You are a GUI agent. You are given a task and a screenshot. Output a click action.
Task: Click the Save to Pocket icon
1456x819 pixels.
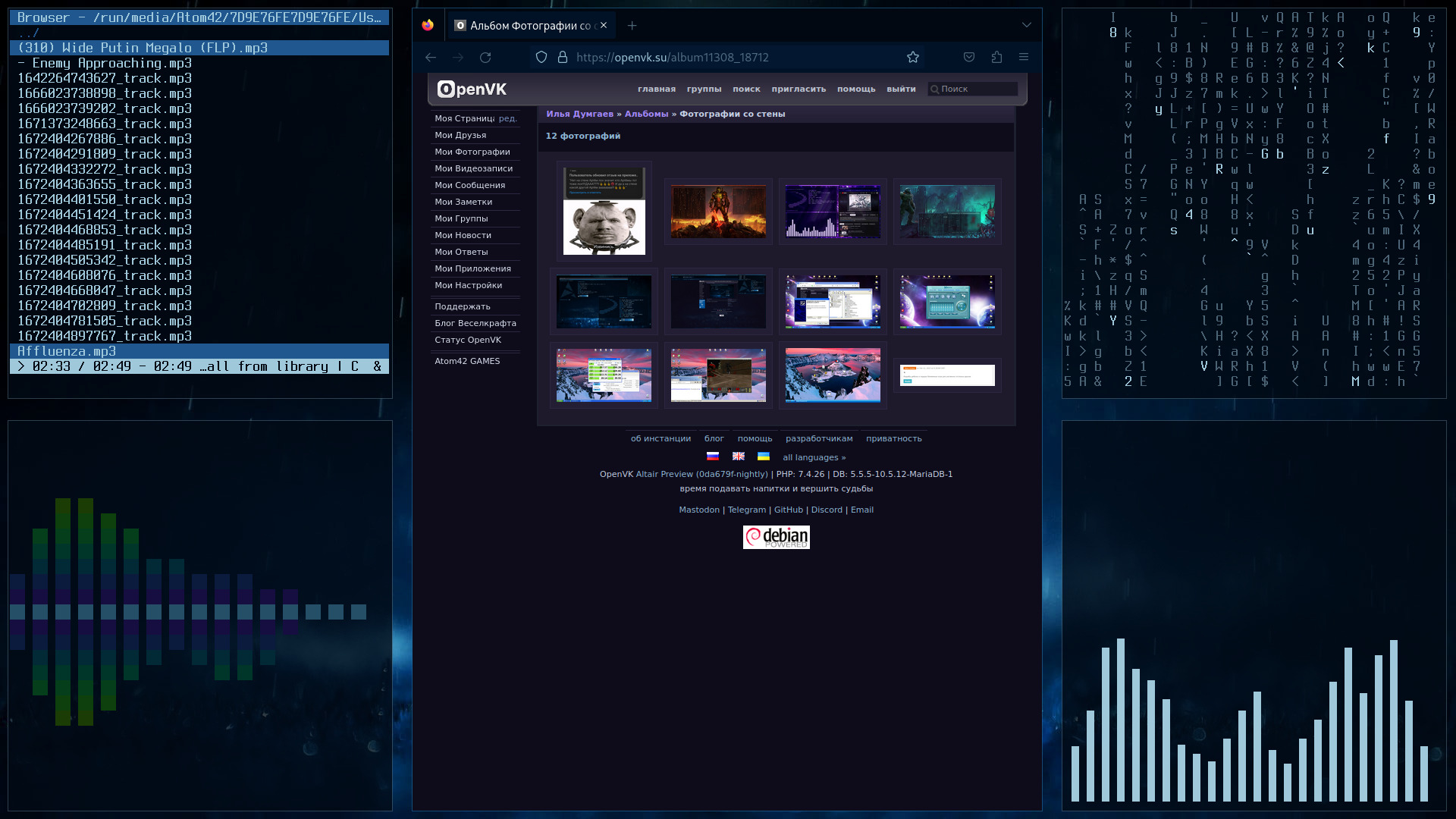969,58
